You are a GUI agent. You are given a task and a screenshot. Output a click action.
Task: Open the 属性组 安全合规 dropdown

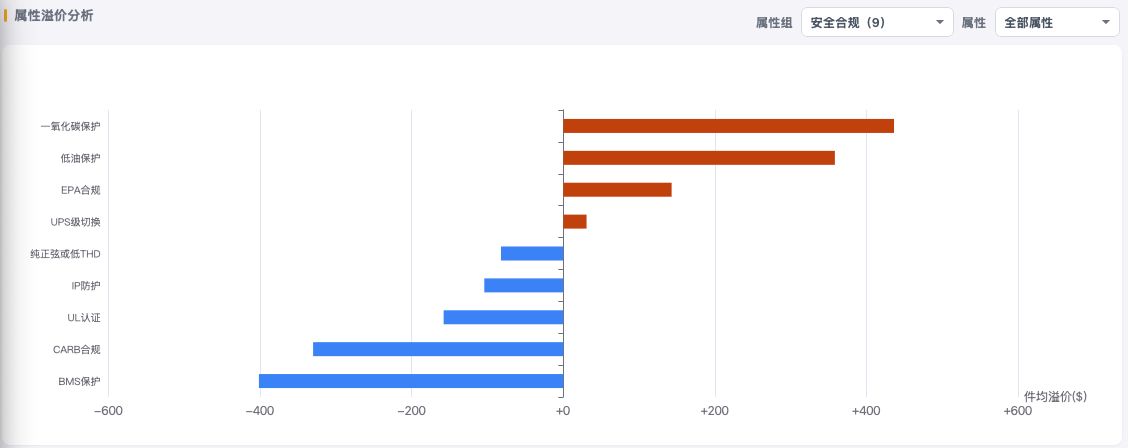(877, 22)
